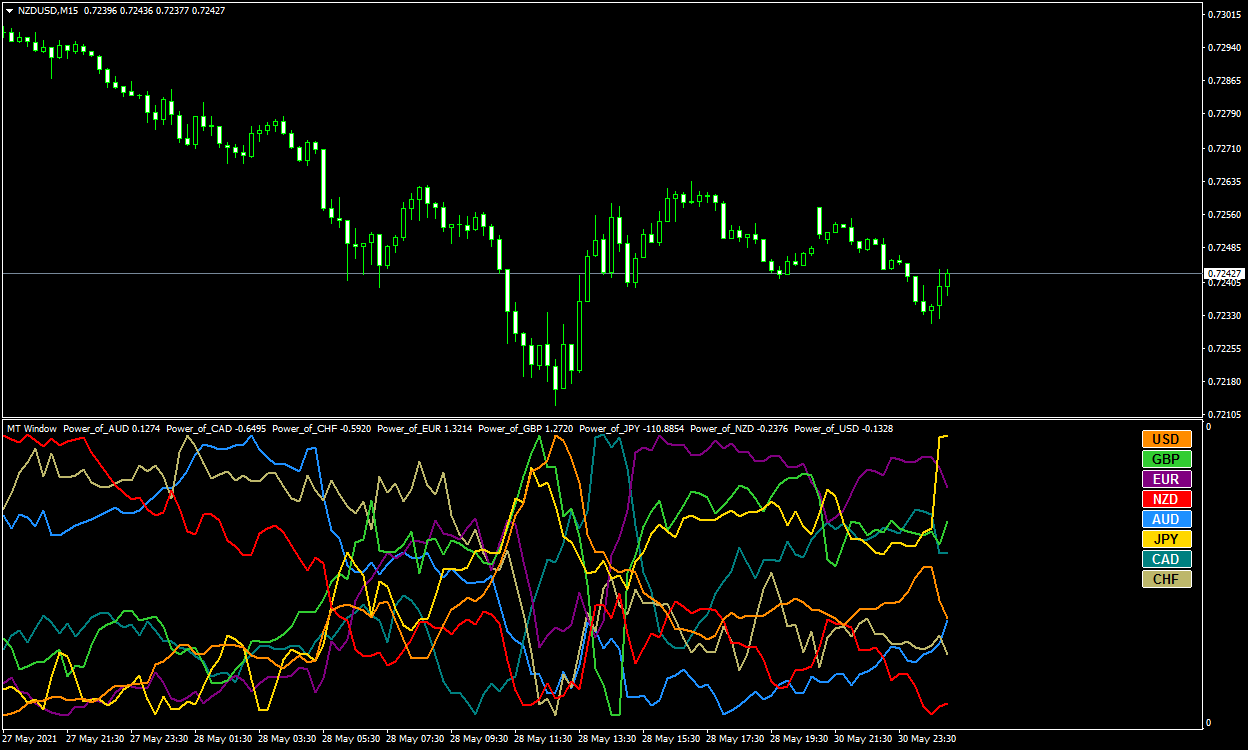Select the AUD currency badge
Screen dimensions: 1248x750
1166,519
